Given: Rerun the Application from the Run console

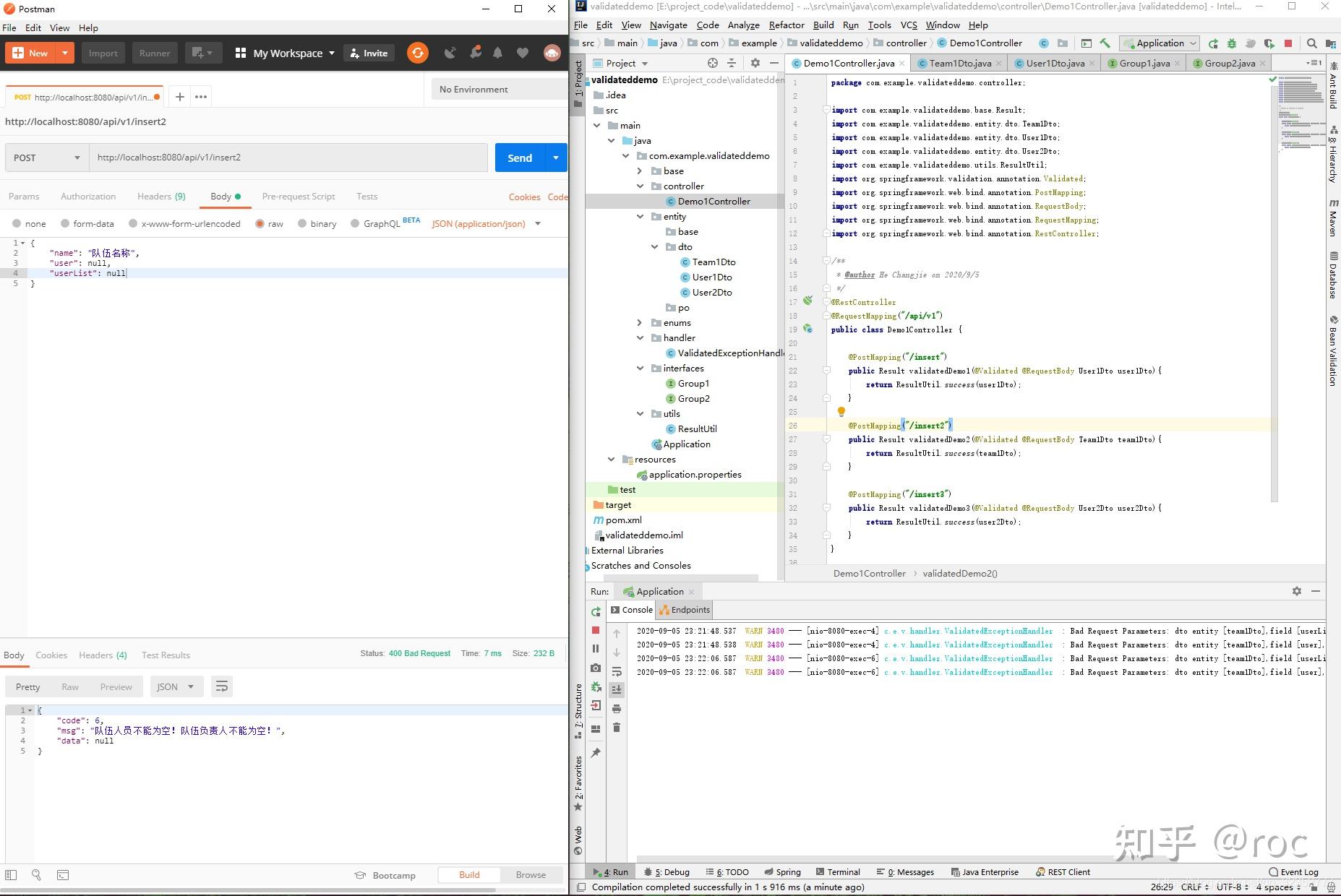Looking at the screenshot, I should coord(596,611).
